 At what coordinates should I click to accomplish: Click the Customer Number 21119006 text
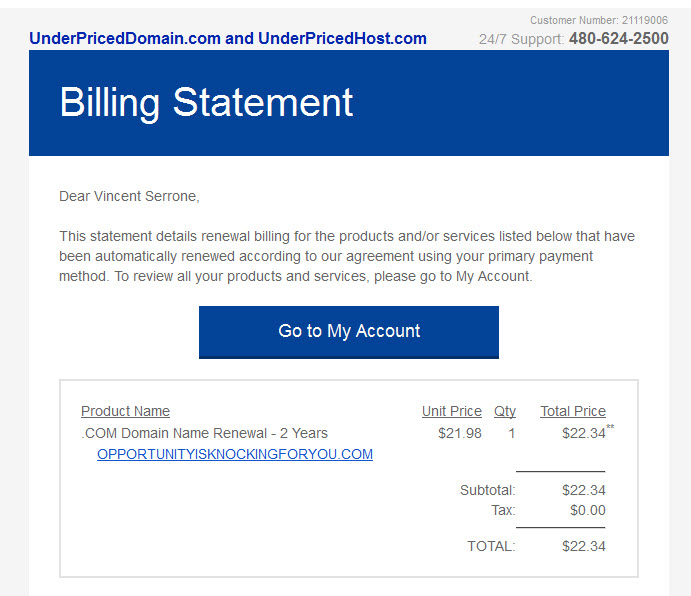point(599,20)
